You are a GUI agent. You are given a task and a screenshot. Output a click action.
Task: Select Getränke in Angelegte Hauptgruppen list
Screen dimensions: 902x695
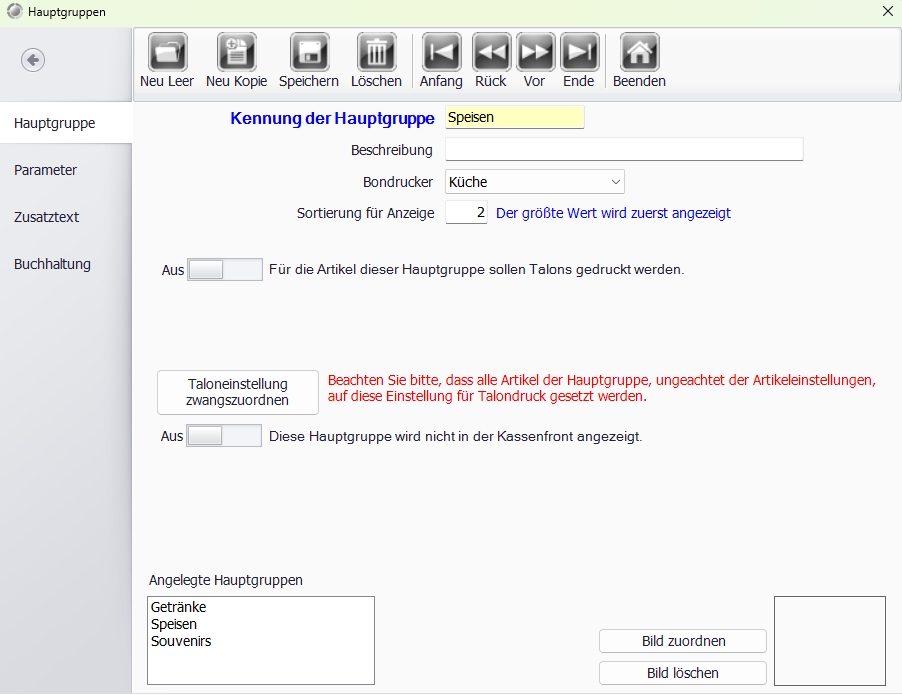click(178, 607)
